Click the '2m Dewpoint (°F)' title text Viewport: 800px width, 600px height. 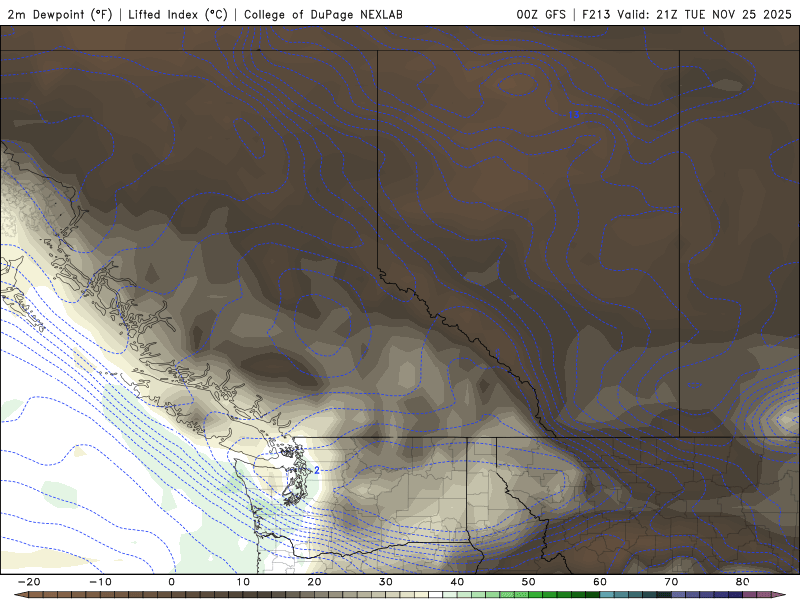click(60, 14)
